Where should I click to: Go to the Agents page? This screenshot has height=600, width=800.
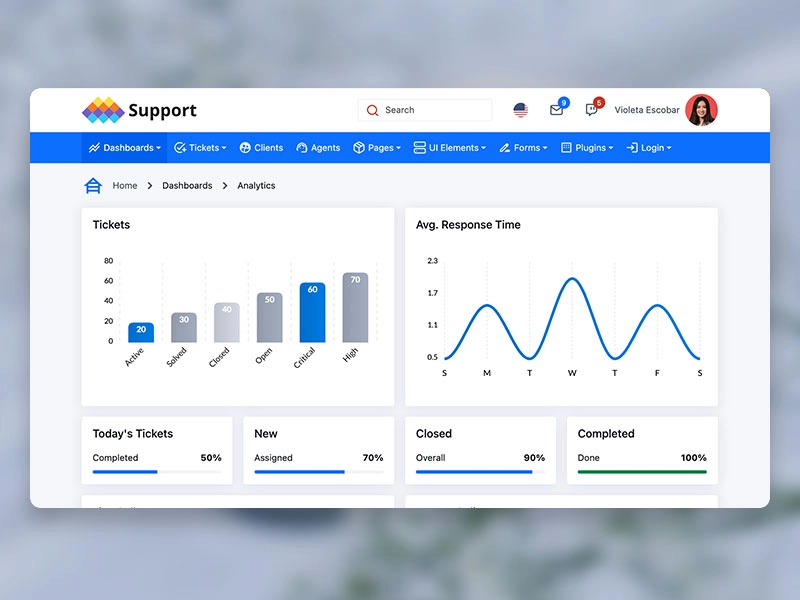[325, 148]
